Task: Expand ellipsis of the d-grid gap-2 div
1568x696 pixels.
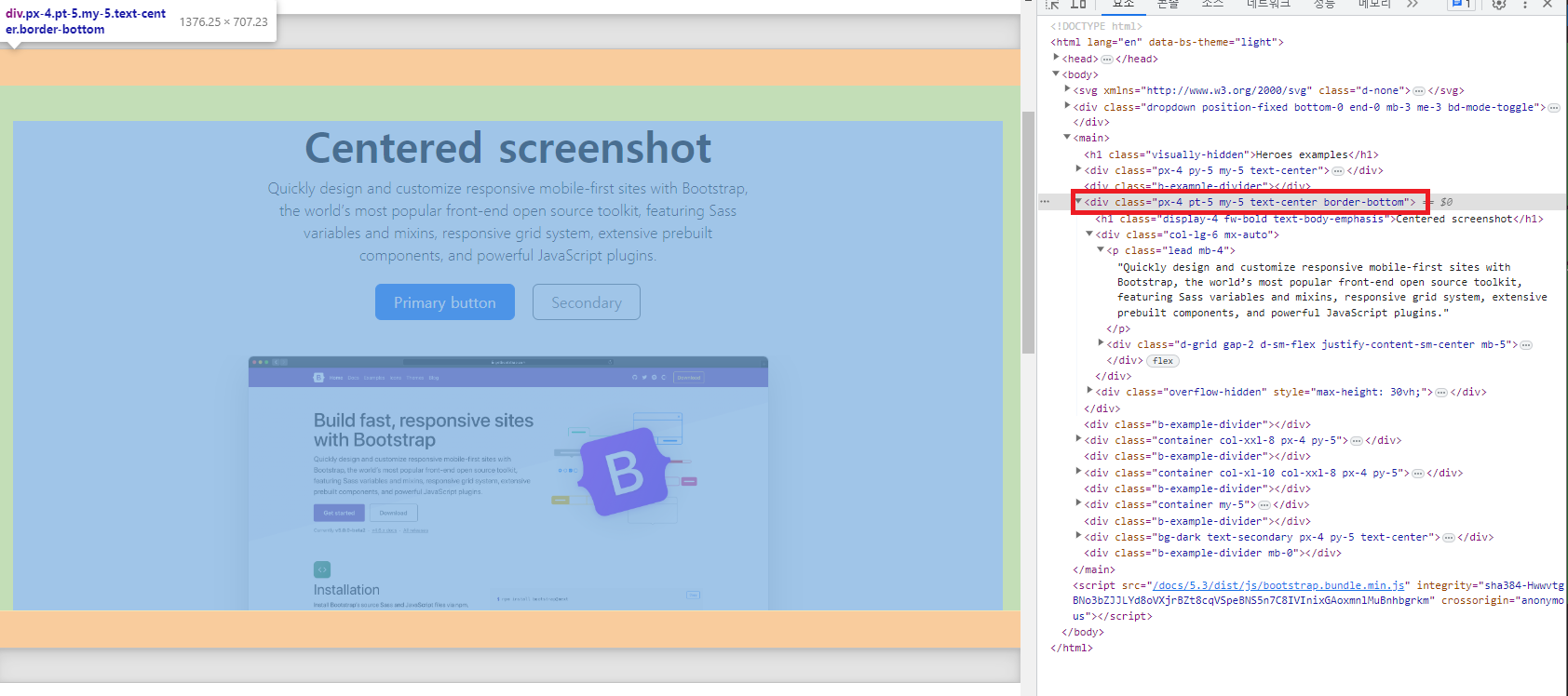Action: tap(1526, 345)
